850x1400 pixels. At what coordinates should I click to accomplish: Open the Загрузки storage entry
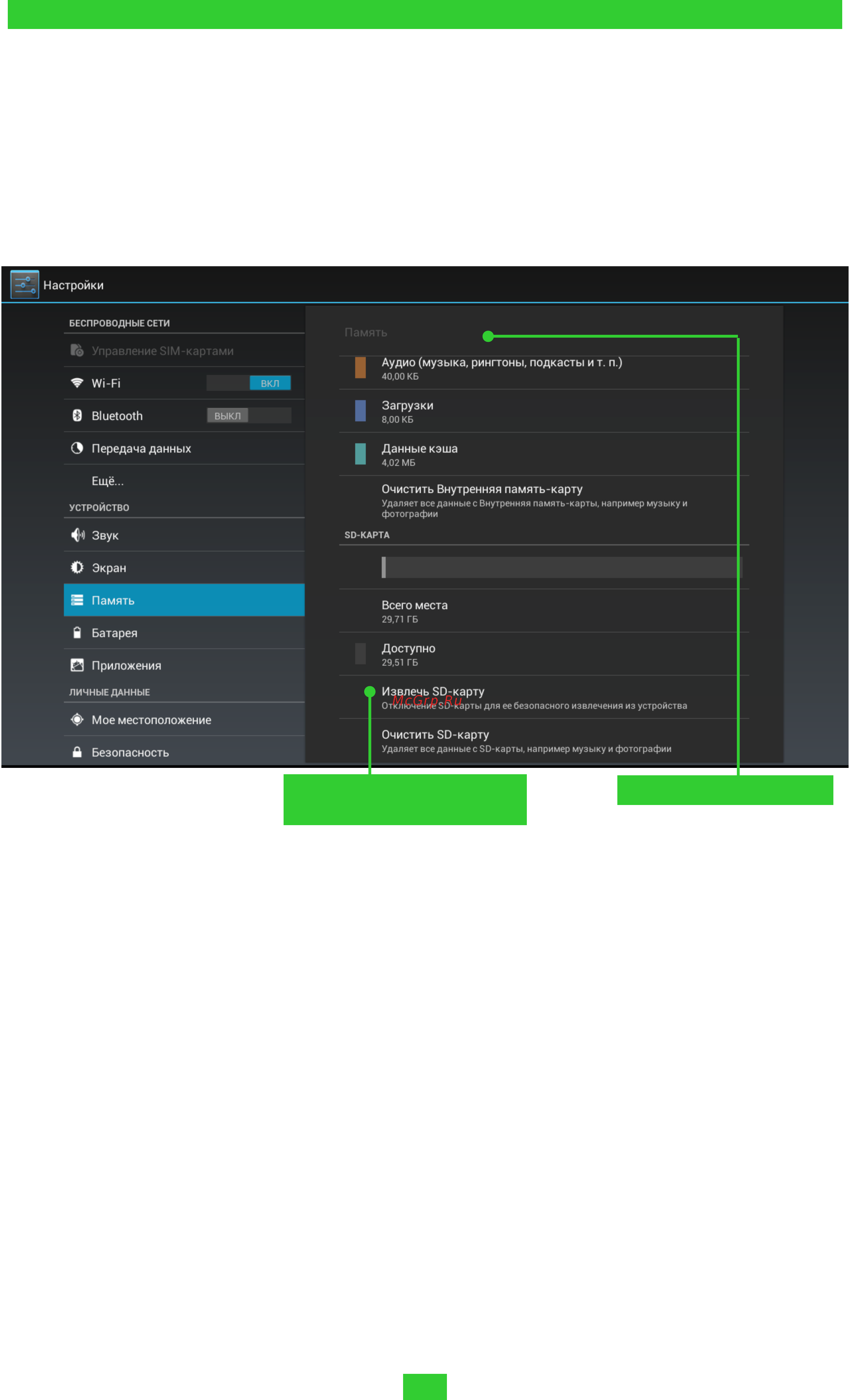click(x=544, y=412)
